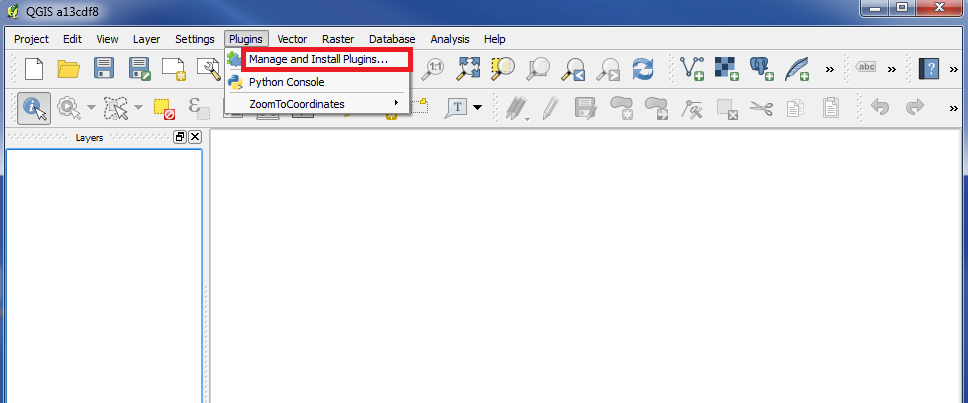Open New Print Composer icon

174,68
